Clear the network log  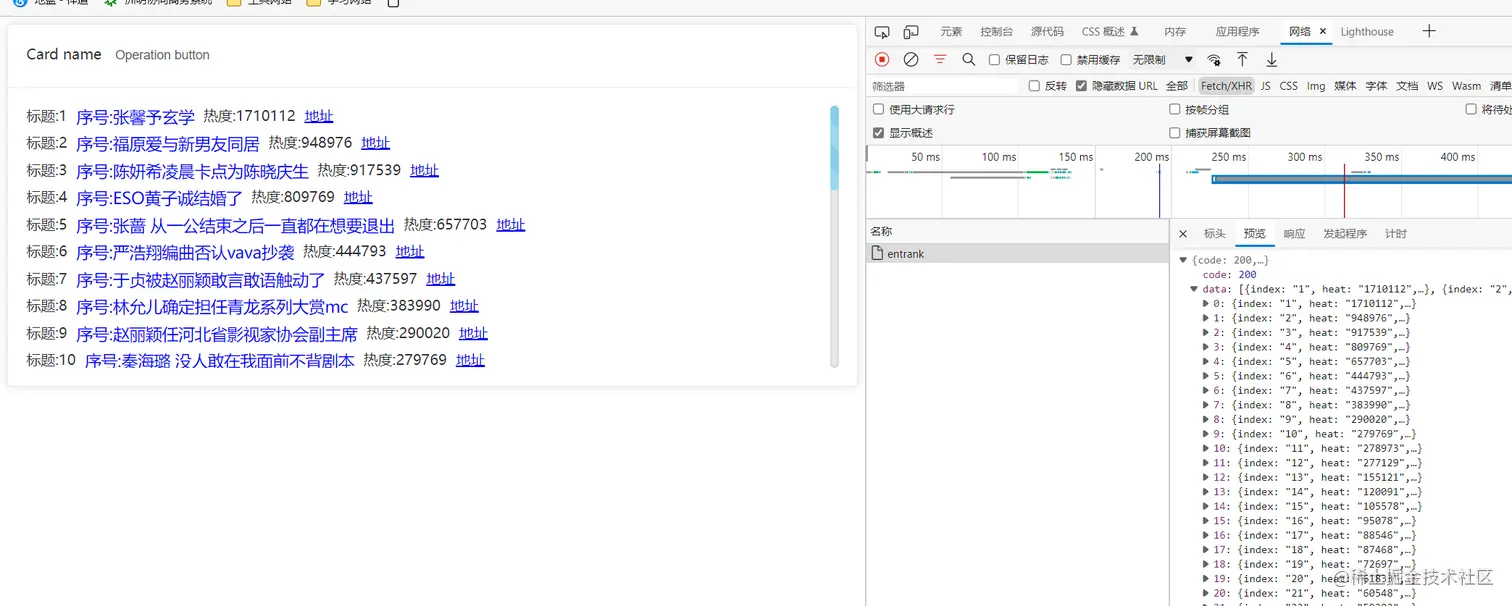click(x=911, y=60)
